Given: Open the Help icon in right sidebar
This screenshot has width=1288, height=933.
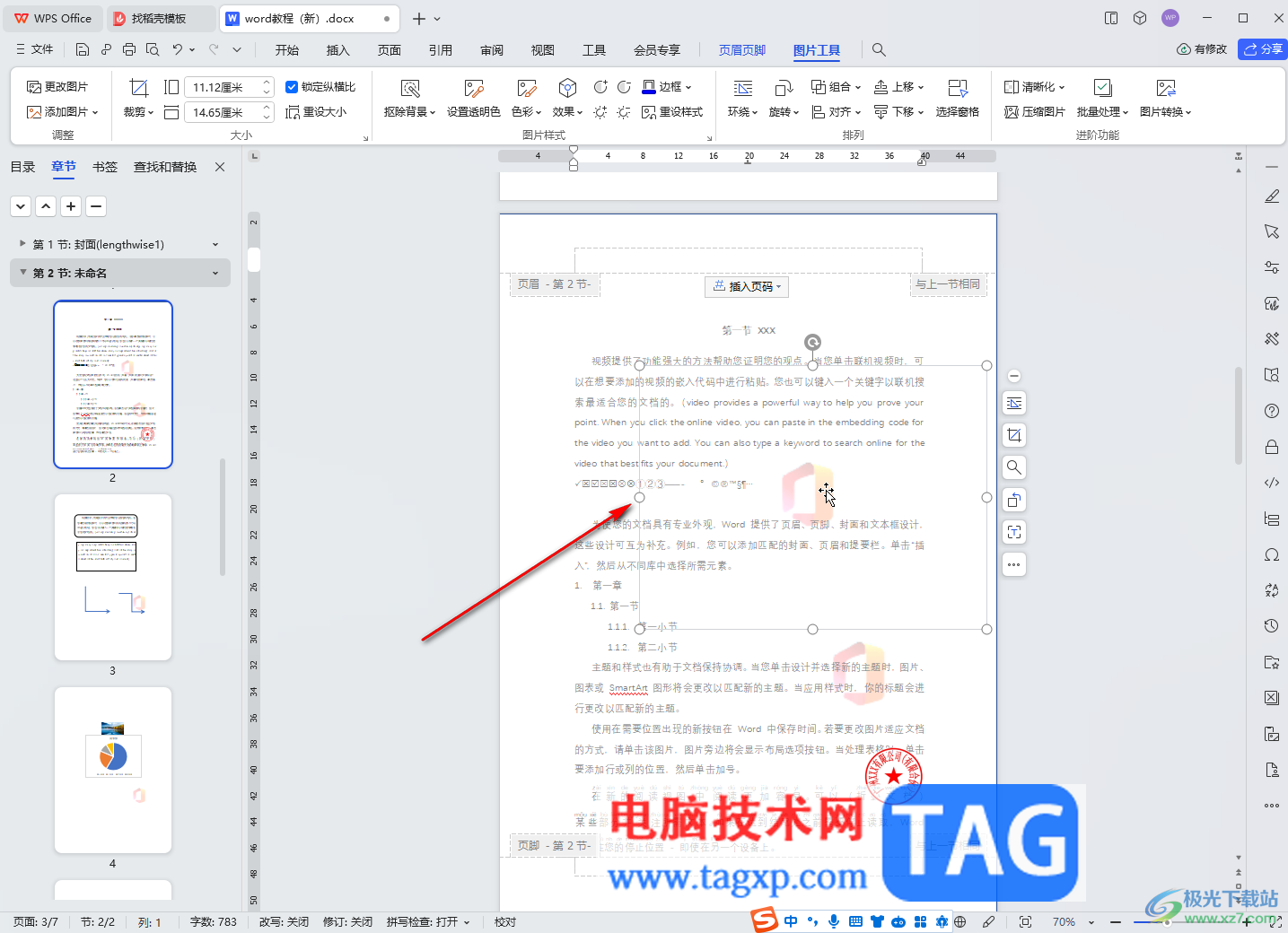Looking at the screenshot, I should tap(1272, 411).
